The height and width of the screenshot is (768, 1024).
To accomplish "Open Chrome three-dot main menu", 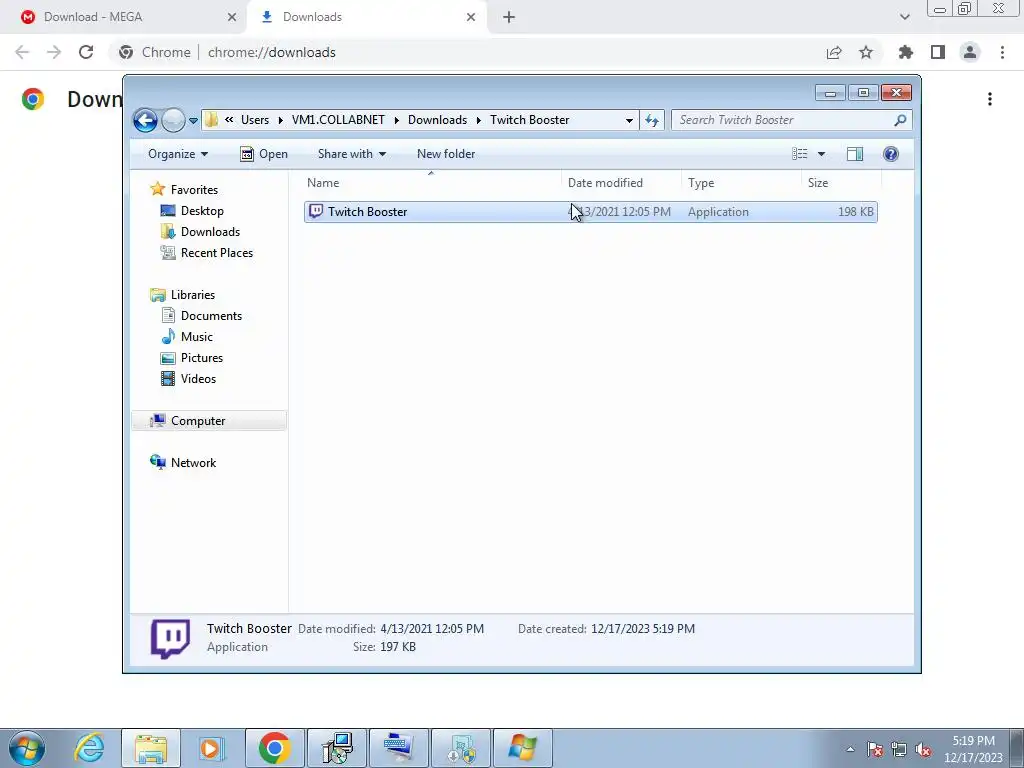I will (x=1002, y=52).
